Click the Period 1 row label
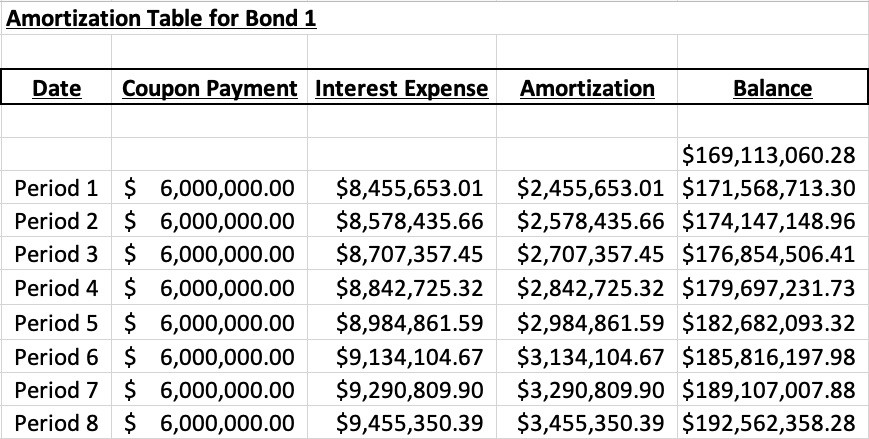The height and width of the screenshot is (439, 869). (57, 187)
